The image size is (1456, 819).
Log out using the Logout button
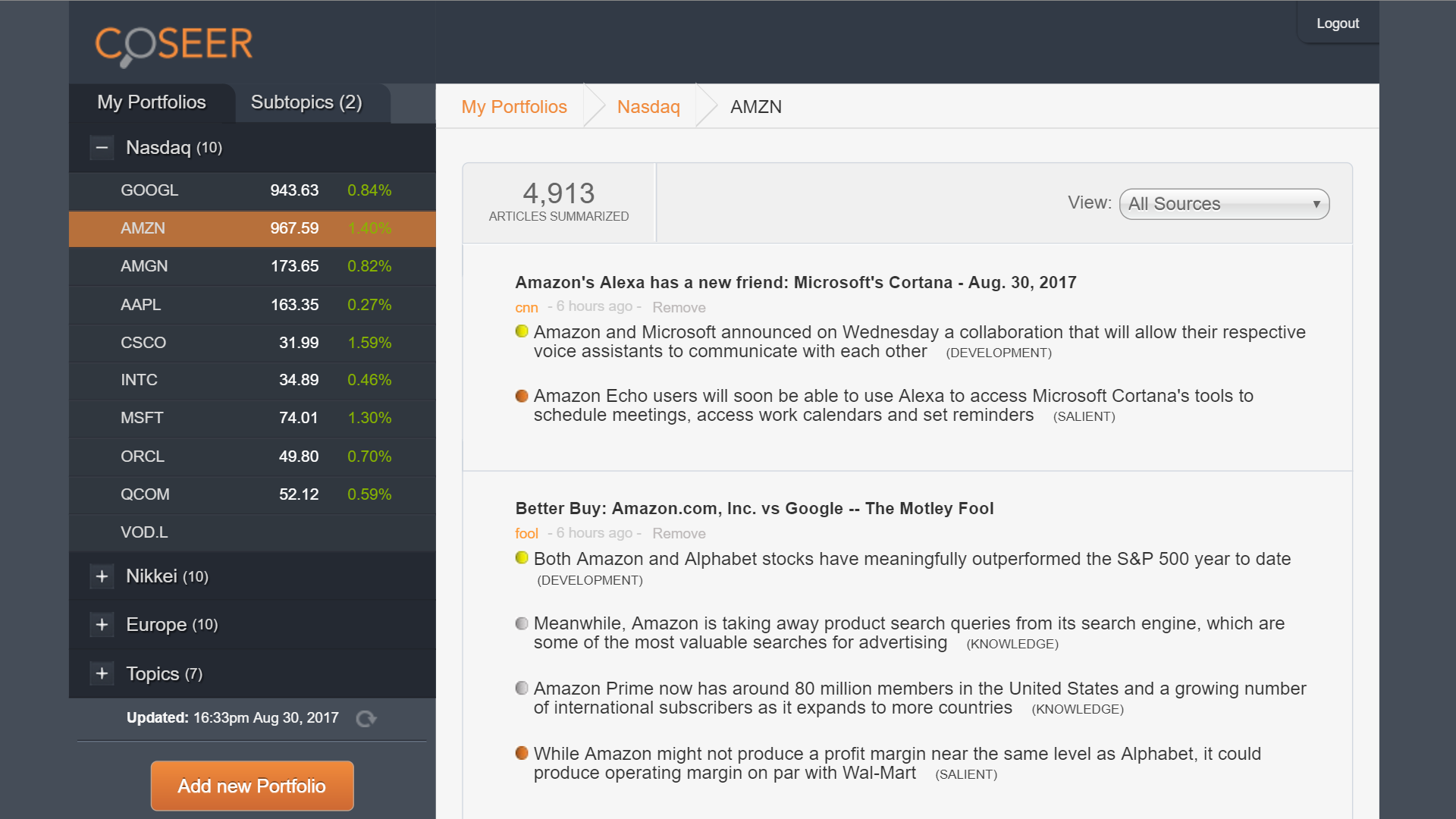tap(1338, 24)
